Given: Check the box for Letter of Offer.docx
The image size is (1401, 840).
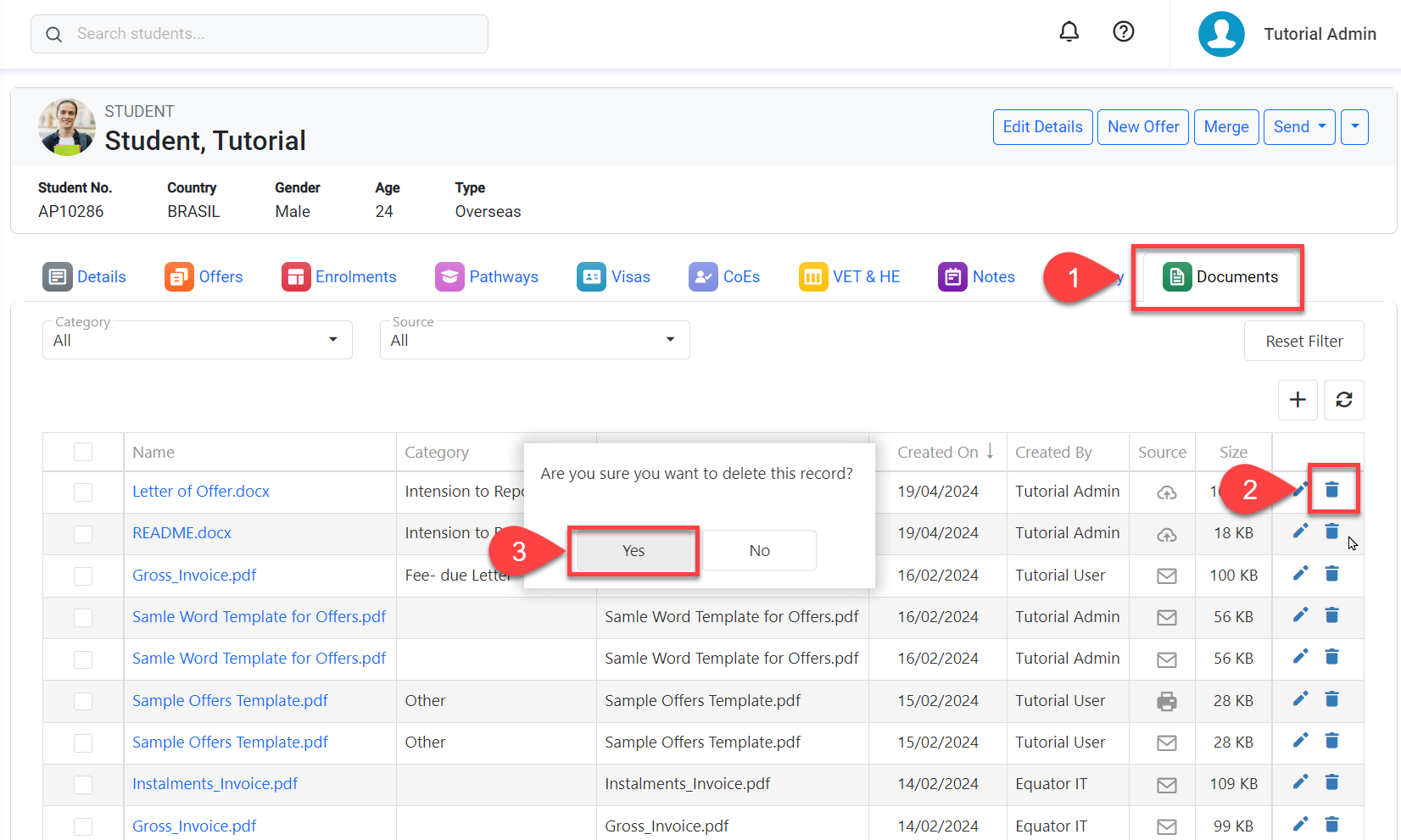Looking at the screenshot, I should [x=83, y=492].
